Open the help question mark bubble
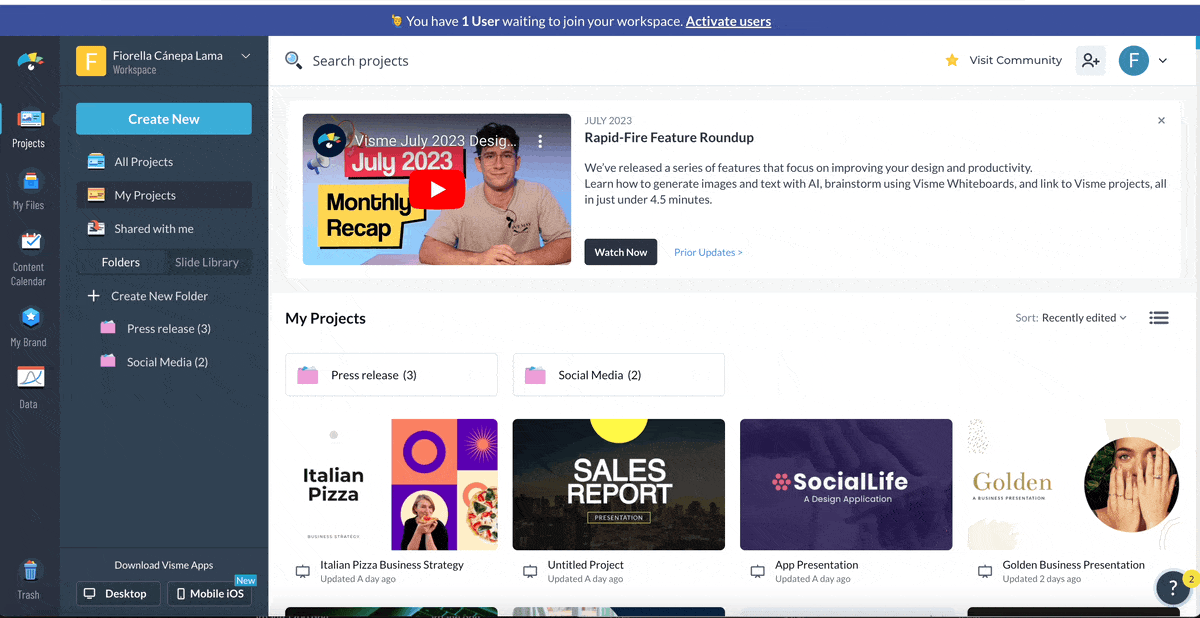Image resolution: width=1200 pixels, height=618 pixels. [x=1174, y=588]
